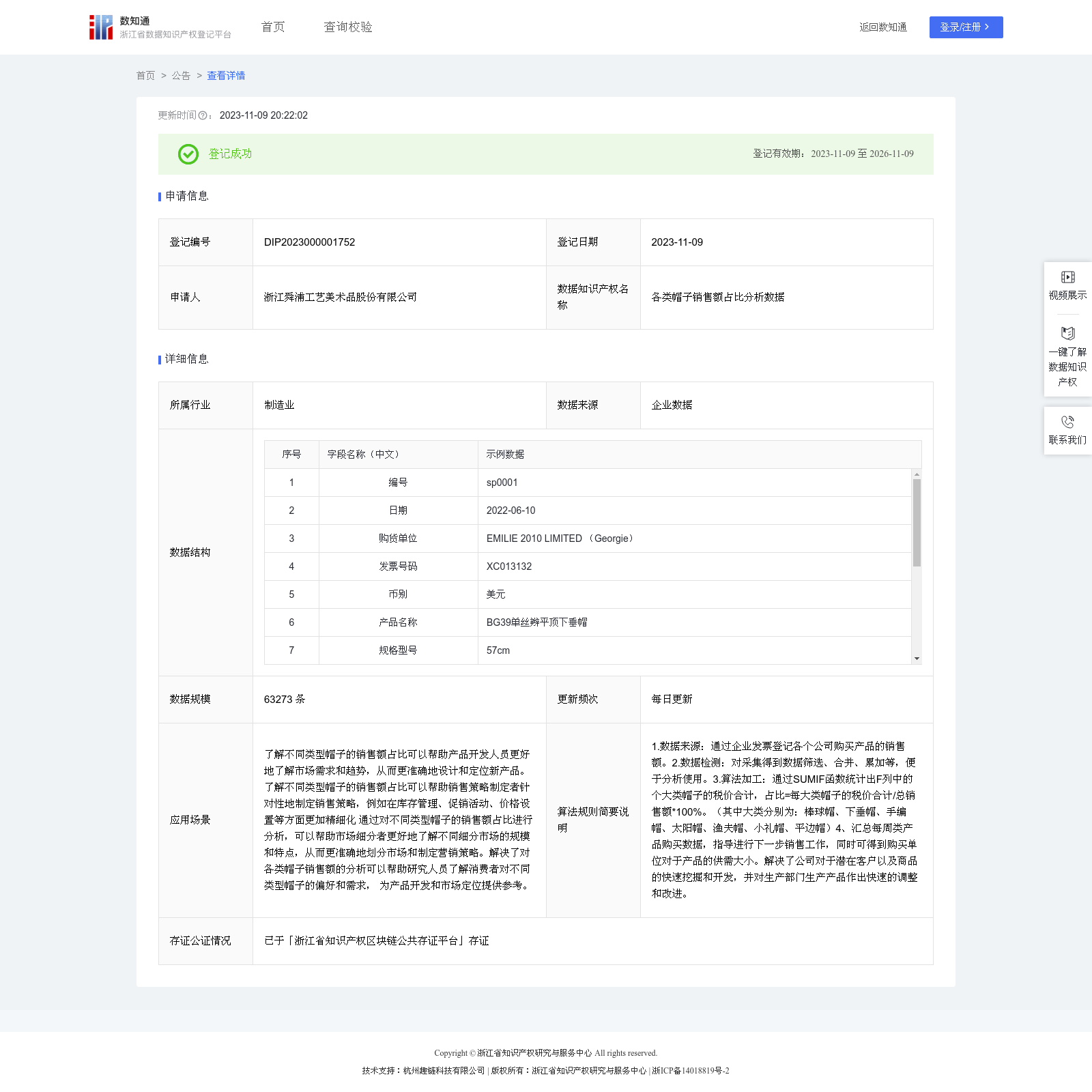Image resolution: width=1092 pixels, height=1092 pixels.
Task: Select registration number DIP2023000001752
Action: pyautogui.click(x=309, y=242)
